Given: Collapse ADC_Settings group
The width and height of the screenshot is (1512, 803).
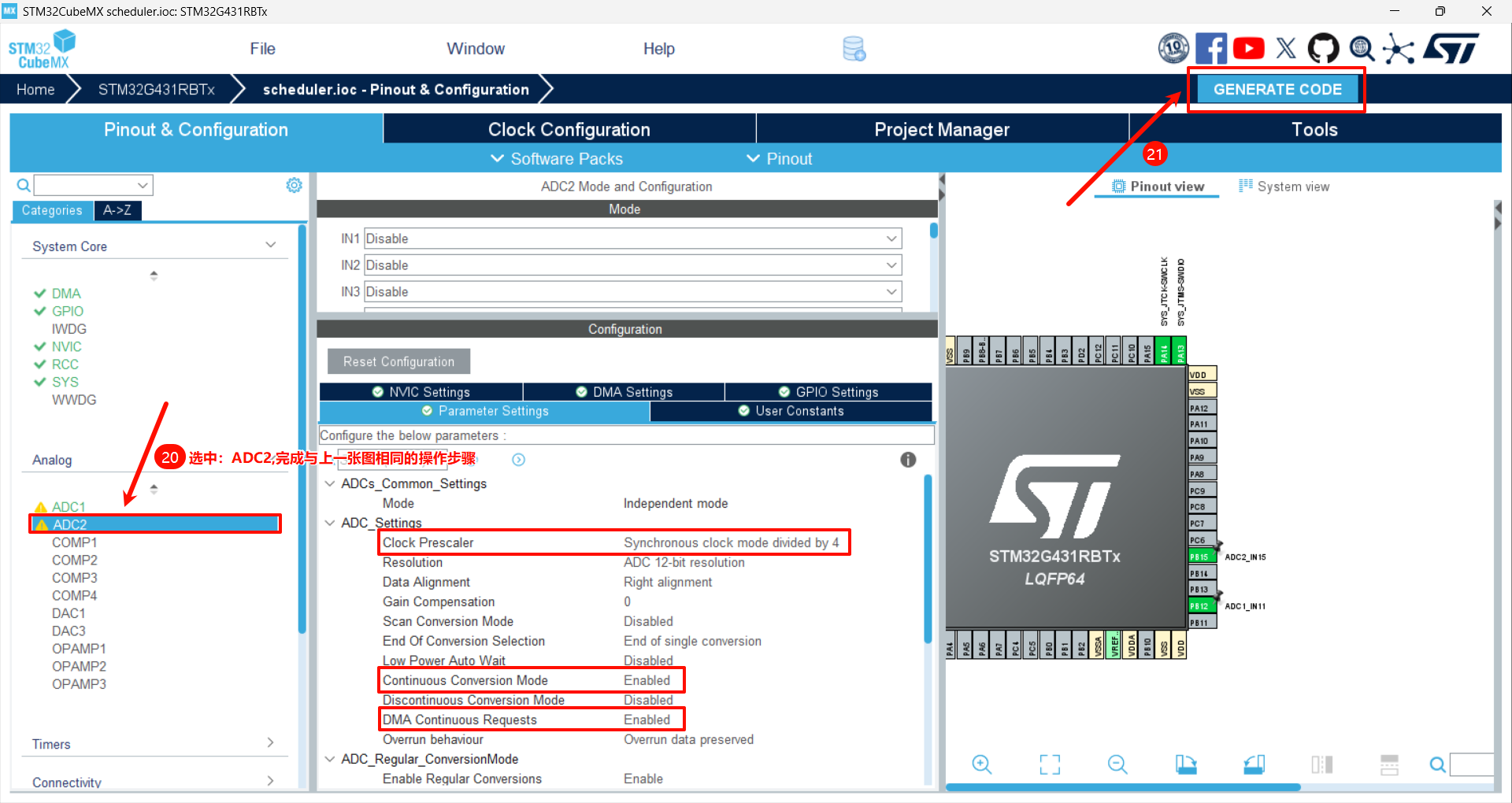Looking at the screenshot, I should 330,523.
